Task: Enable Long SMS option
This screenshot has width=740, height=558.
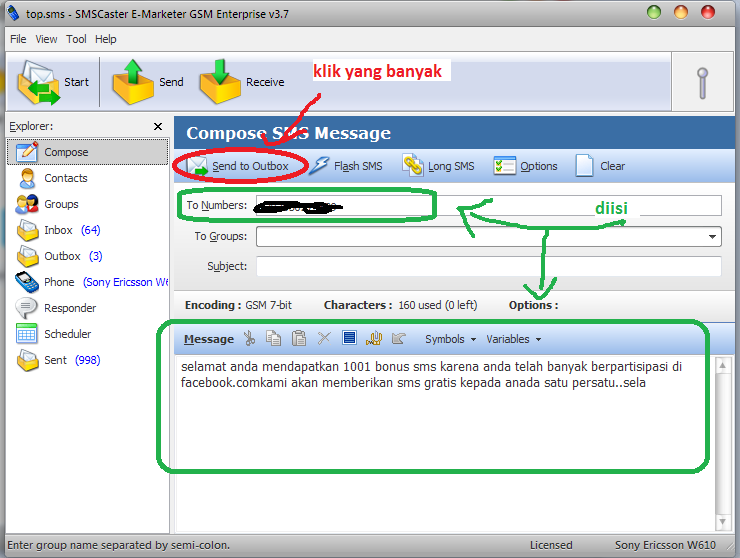Action: 438,166
